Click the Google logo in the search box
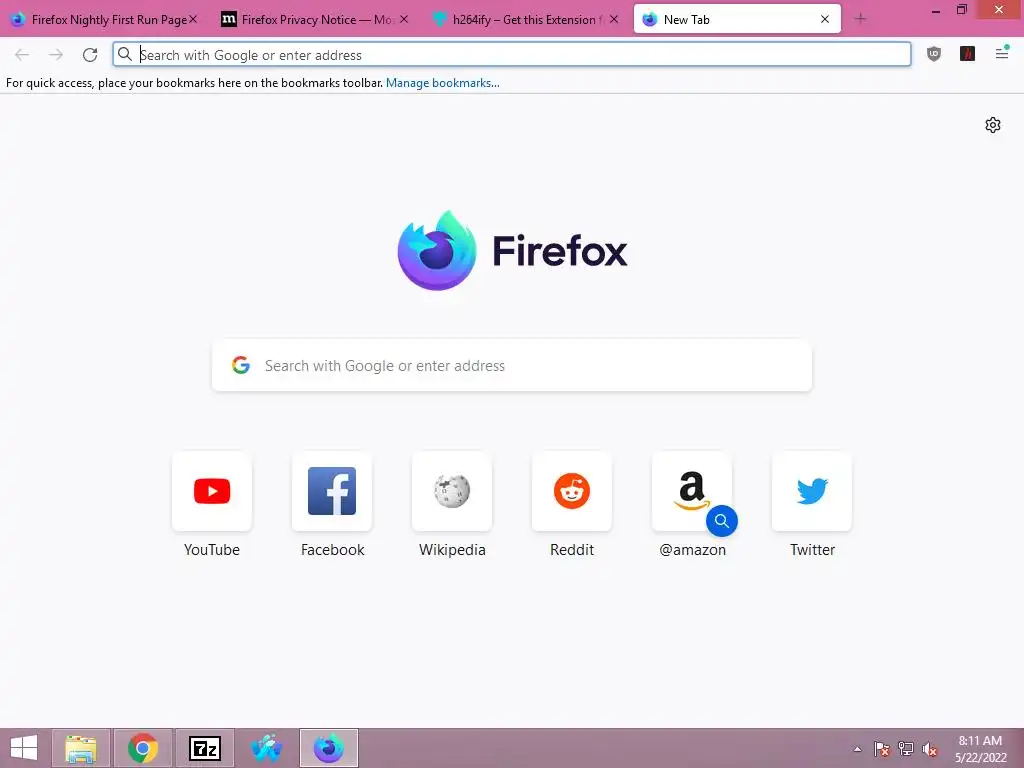 click(x=241, y=365)
